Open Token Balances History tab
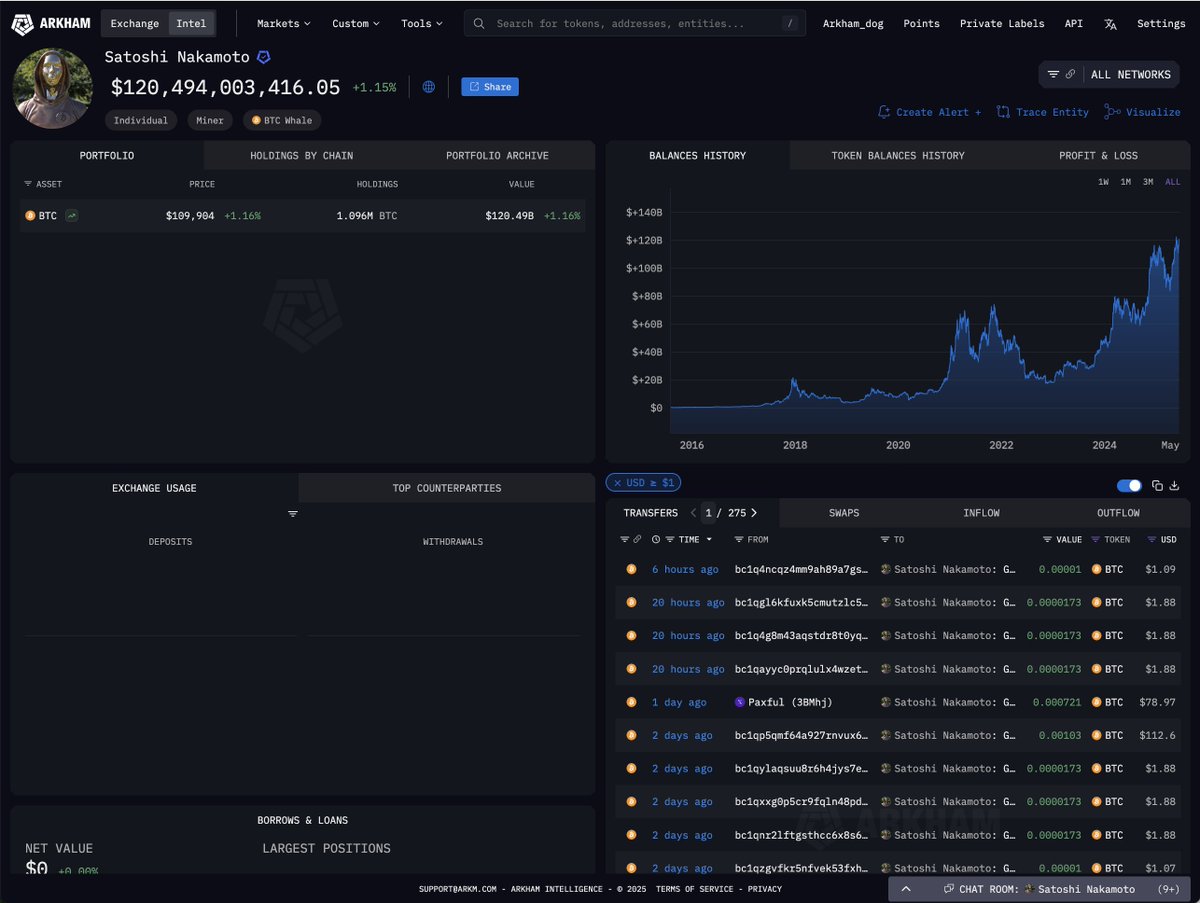This screenshot has height=903, width=1200. pos(898,155)
